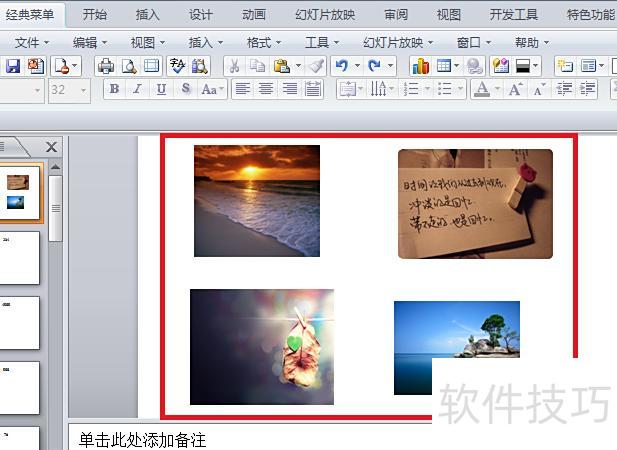Run the spelling check icon
Image resolution: width=617 pixels, height=450 pixels.
click(177, 66)
